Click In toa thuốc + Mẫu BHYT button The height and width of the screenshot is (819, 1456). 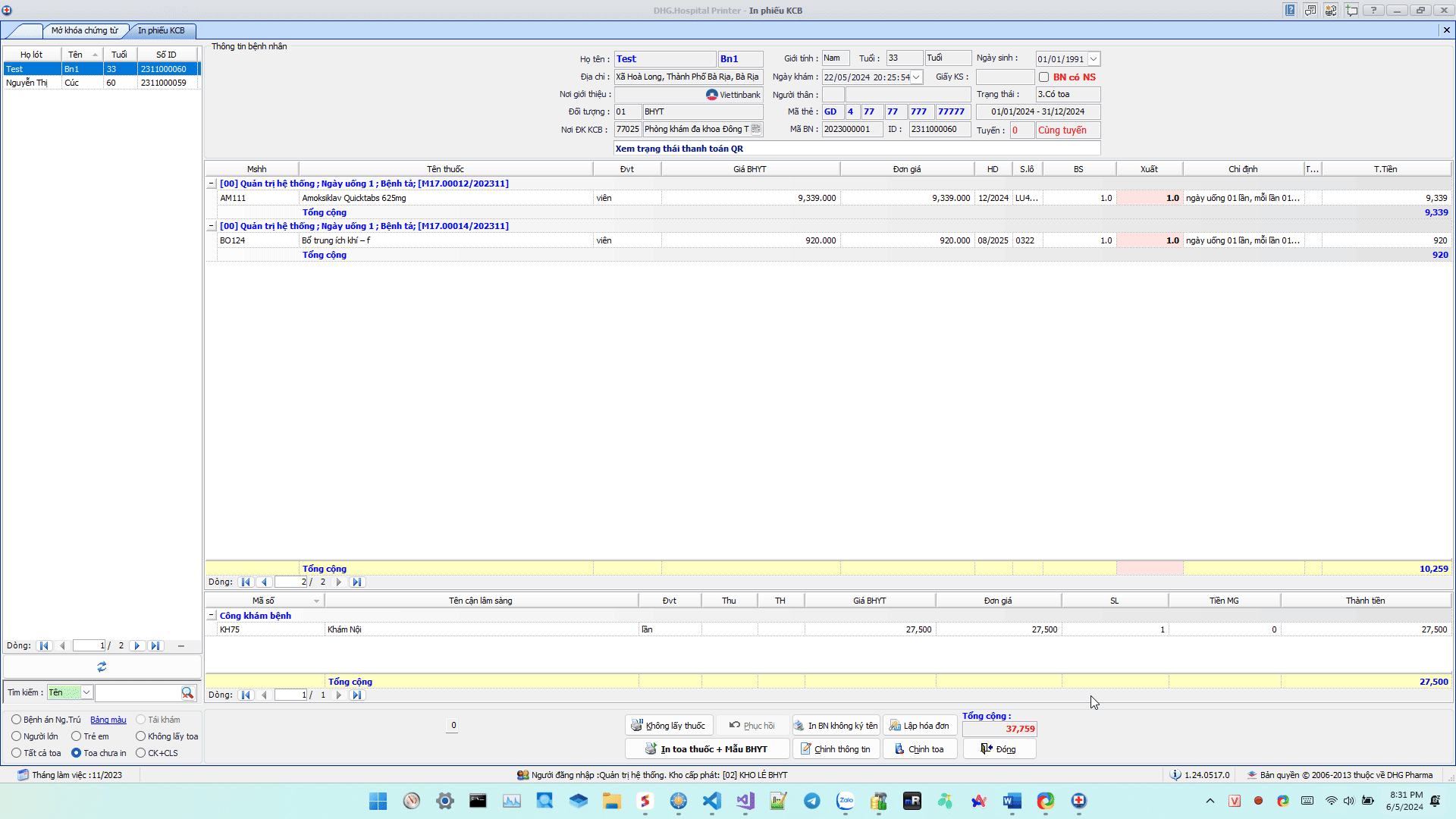click(707, 749)
